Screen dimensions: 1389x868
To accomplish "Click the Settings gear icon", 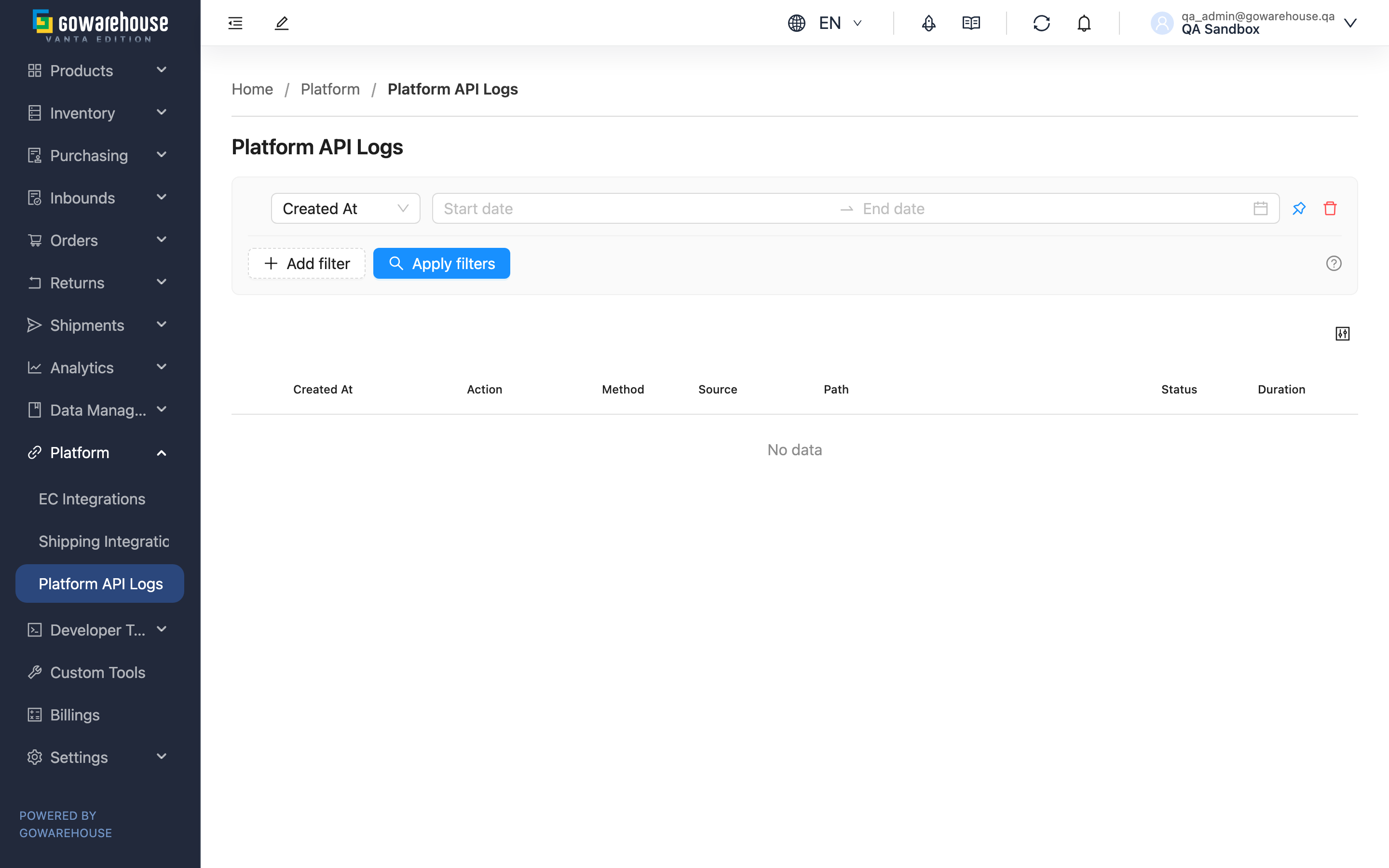I will point(35,757).
